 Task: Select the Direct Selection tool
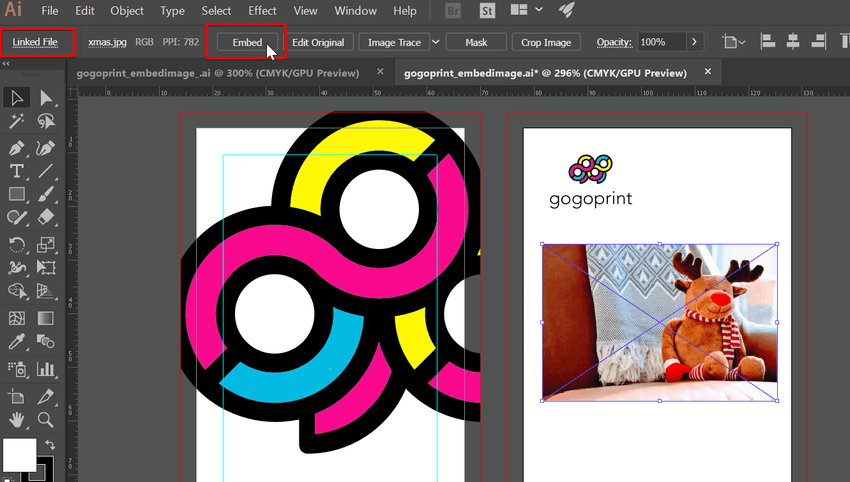(x=46, y=97)
